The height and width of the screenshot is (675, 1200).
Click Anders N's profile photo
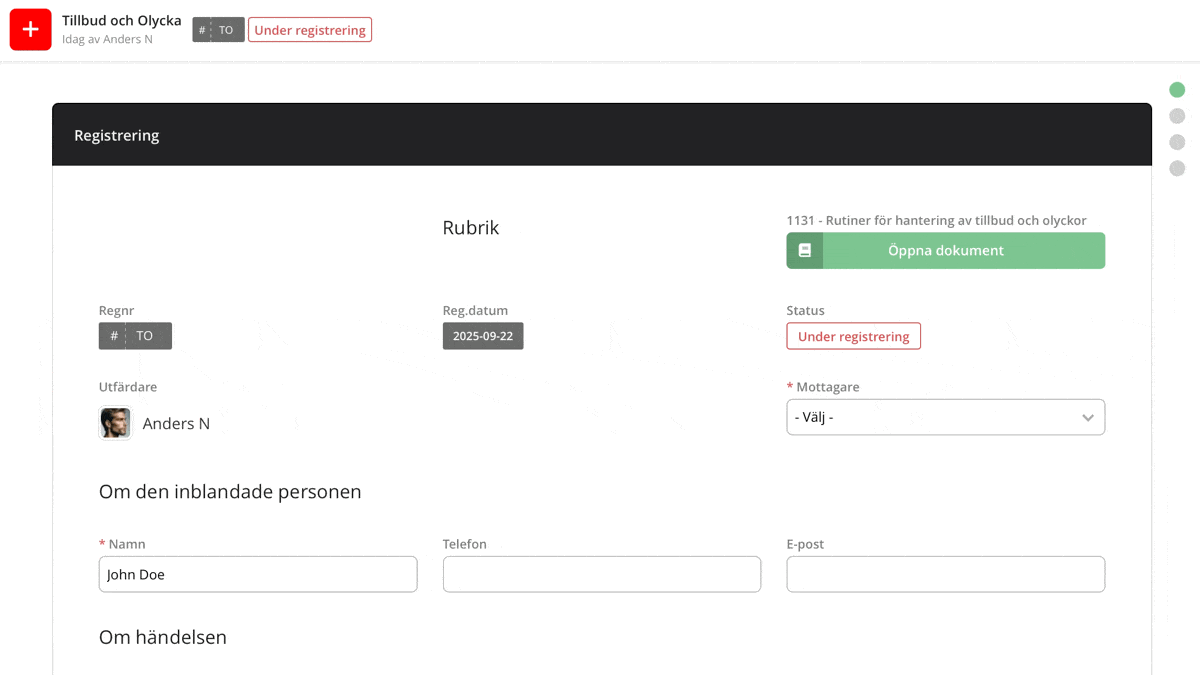click(x=115, y=423)
